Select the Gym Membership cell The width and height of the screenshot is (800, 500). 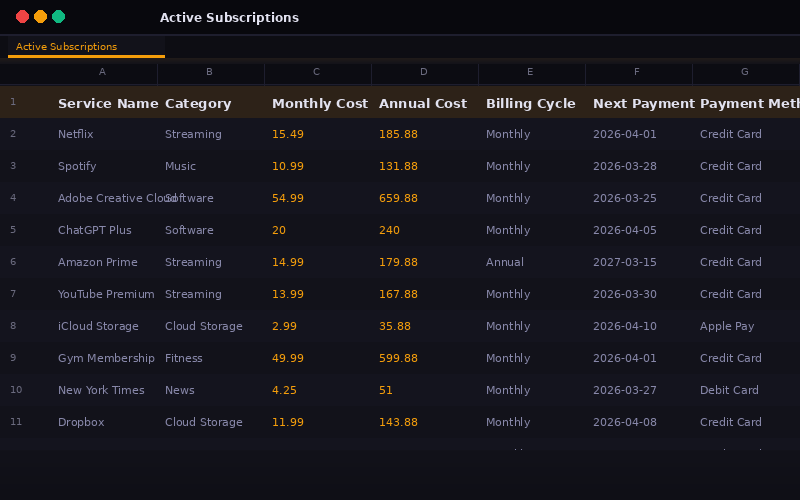tap(104, 358)
